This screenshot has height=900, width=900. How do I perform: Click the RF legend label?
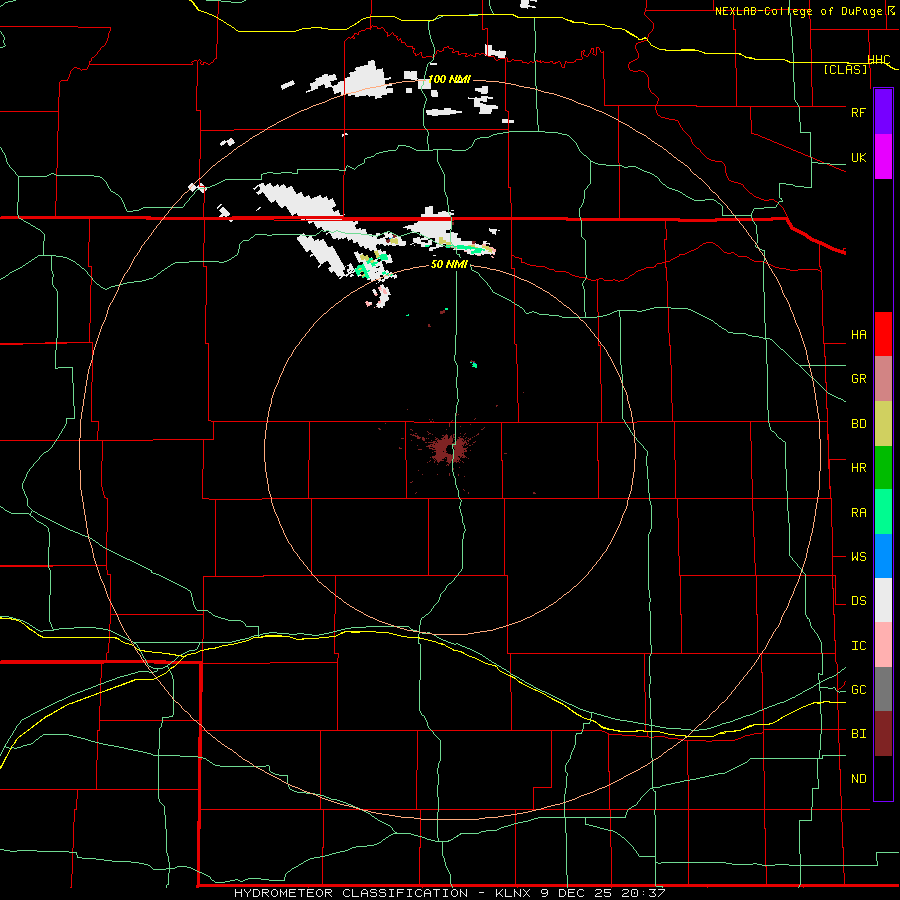[858, 112]
